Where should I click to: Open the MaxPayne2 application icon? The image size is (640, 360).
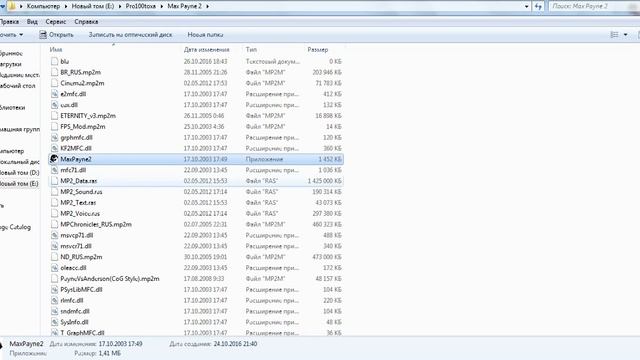click(54, 159)
